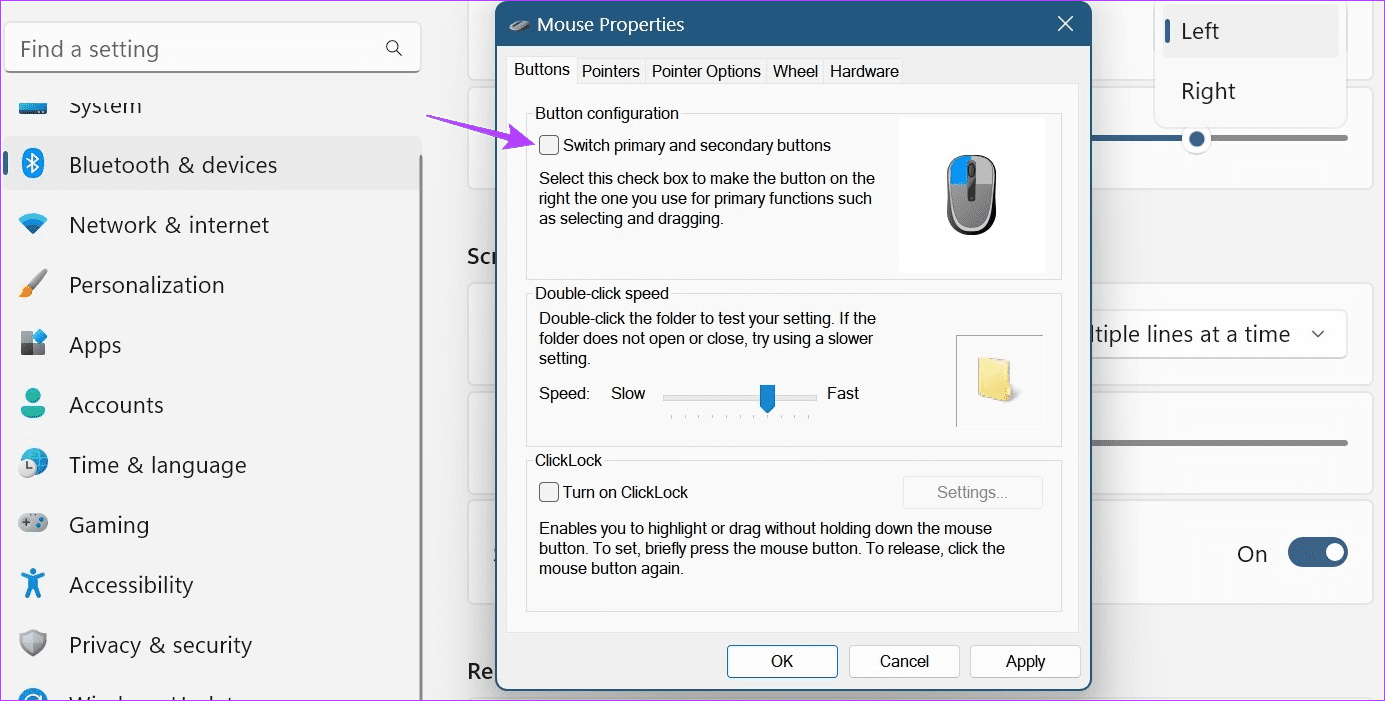Image resolution: width=1385 pixels, height=701 pixels.
Task: Click the Privacy & security shield icon
Action: [x=33, y=644]
